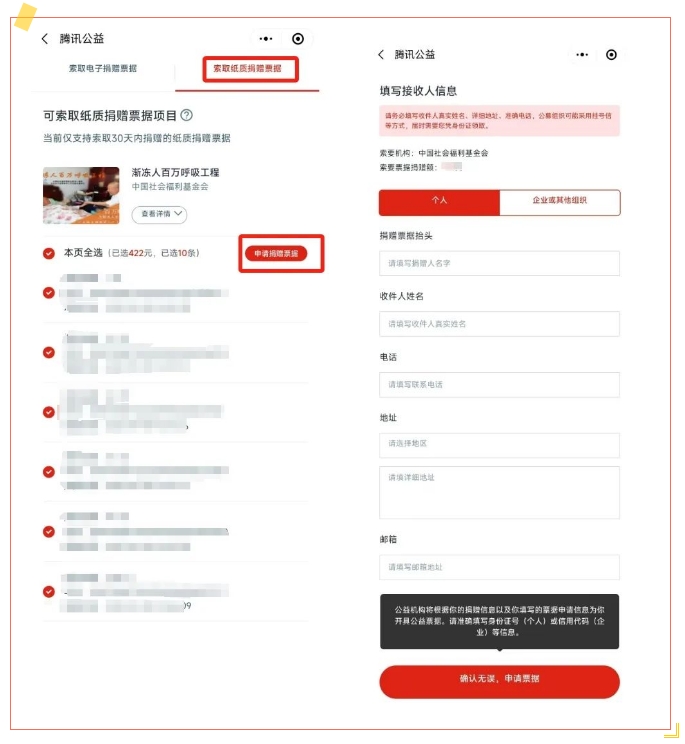
Task: Go back using left panel's back arrow
Action: pos(45,39)
